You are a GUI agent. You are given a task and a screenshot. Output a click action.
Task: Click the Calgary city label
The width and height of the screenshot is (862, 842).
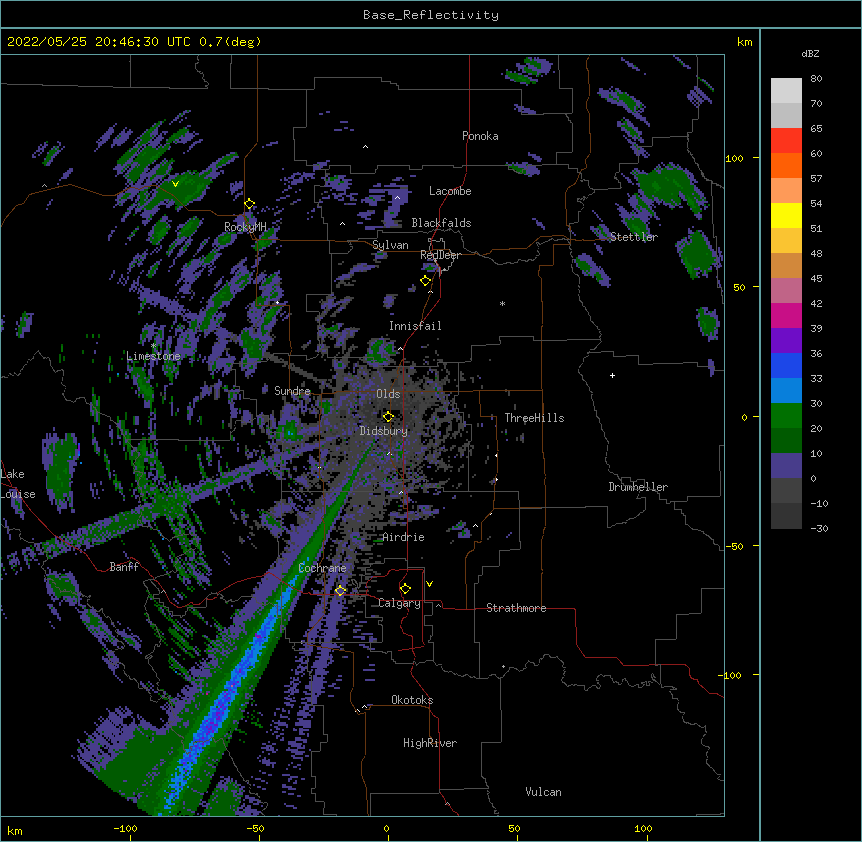point(399,603)
